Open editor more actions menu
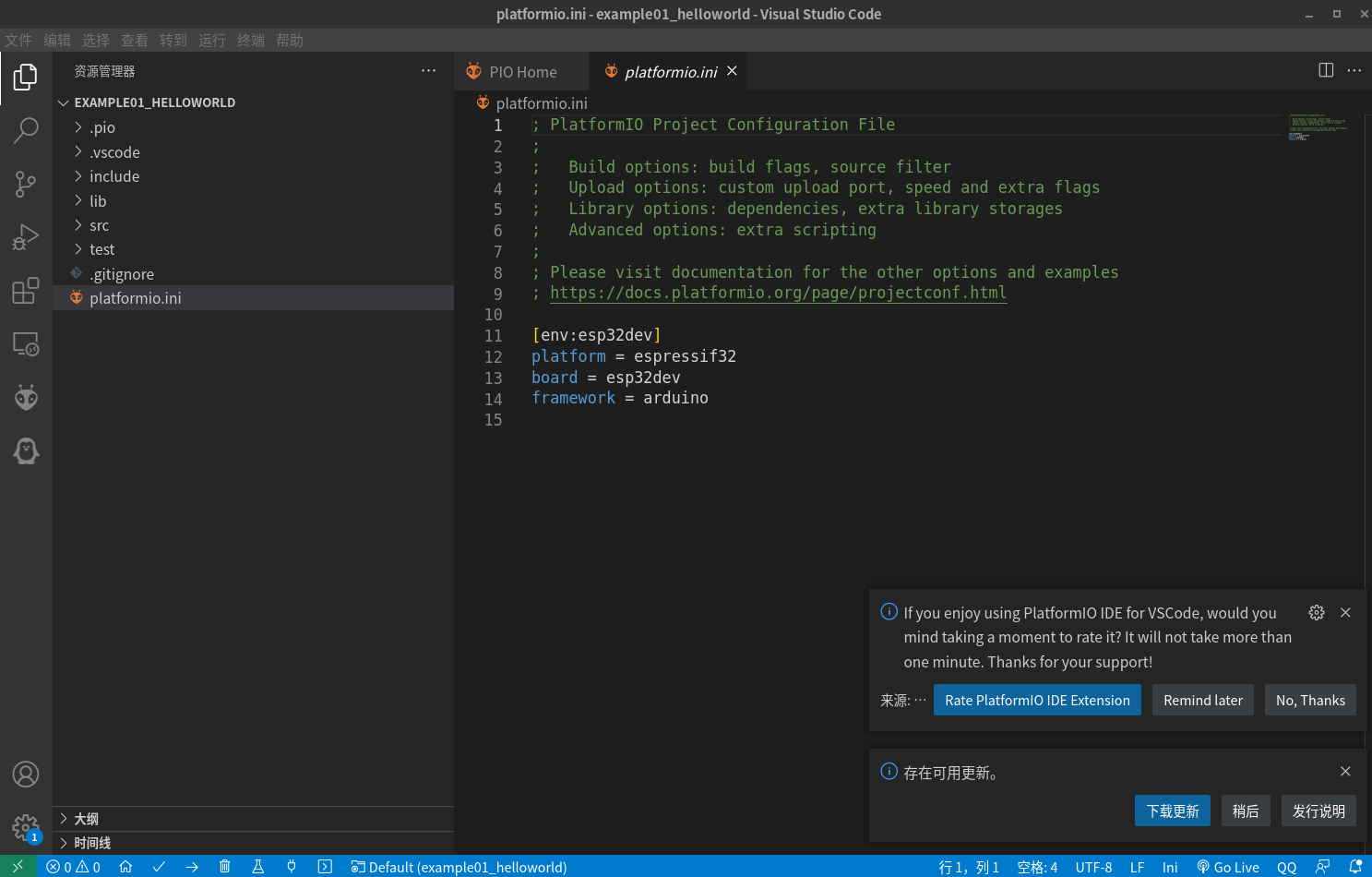This screenshot has width=1372, height=877. click(1354, 70)
